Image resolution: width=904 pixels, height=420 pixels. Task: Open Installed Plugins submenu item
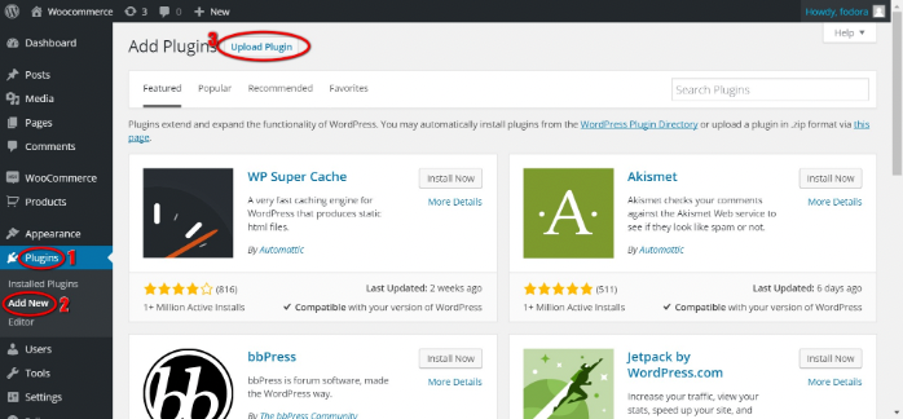[x=43, y=284]
